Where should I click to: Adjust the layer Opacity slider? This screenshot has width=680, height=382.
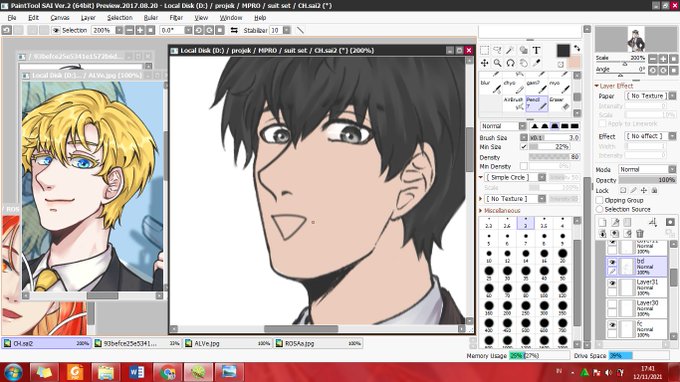click(x=647, y=180)
